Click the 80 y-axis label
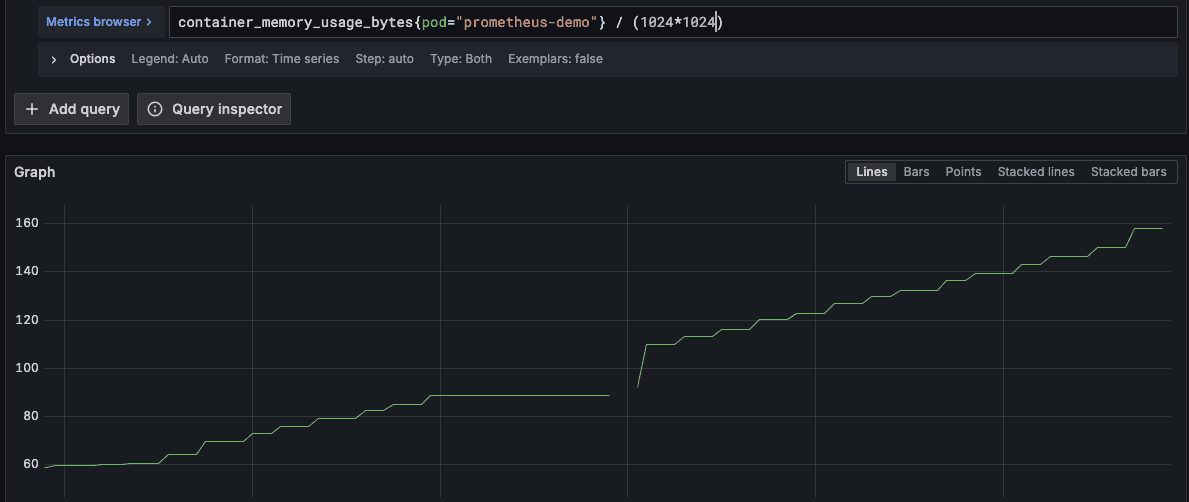Viewport: 1189px width, 502px height. 30,416
